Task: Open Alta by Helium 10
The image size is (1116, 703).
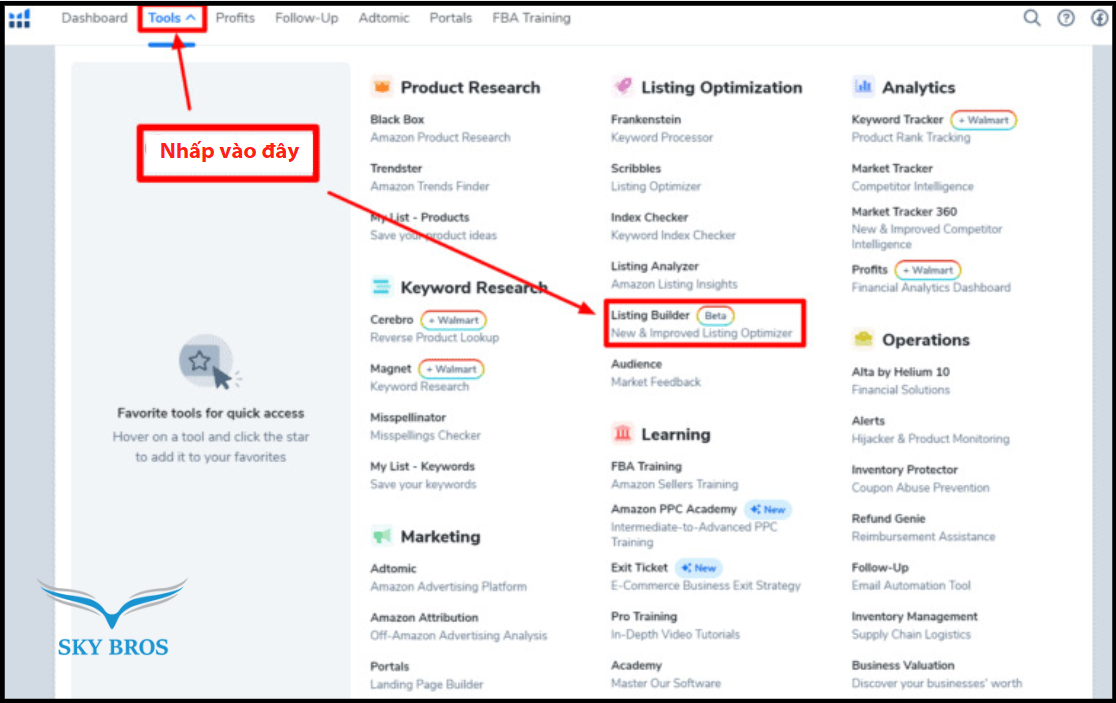Action: pyautogui.click(x=900, y=371)
